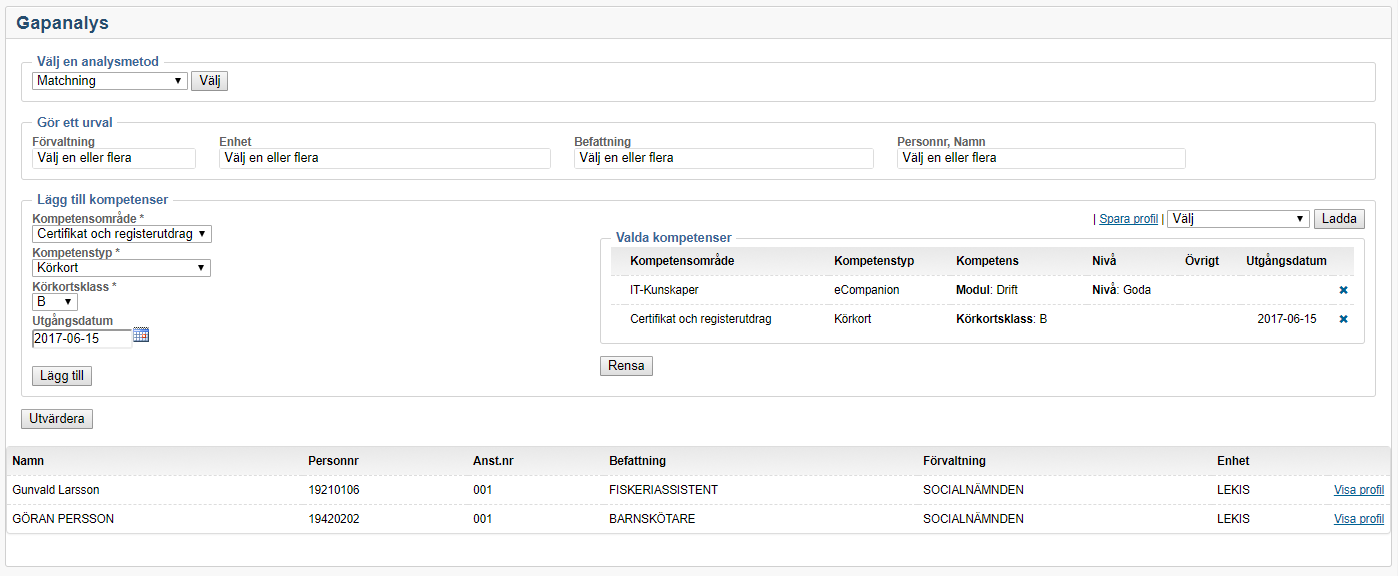Open Visa profil for Gunvald Larsson
Image resolution: width=1398 pixels, height=576 pixels.
pos(1358,490)
